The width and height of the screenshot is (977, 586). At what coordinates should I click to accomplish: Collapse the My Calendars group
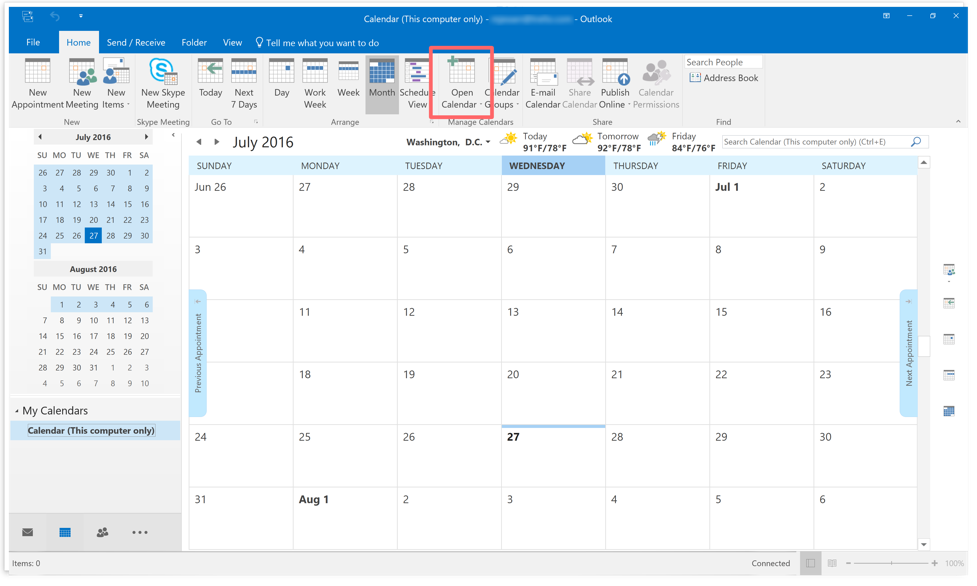tap(17, 411)
